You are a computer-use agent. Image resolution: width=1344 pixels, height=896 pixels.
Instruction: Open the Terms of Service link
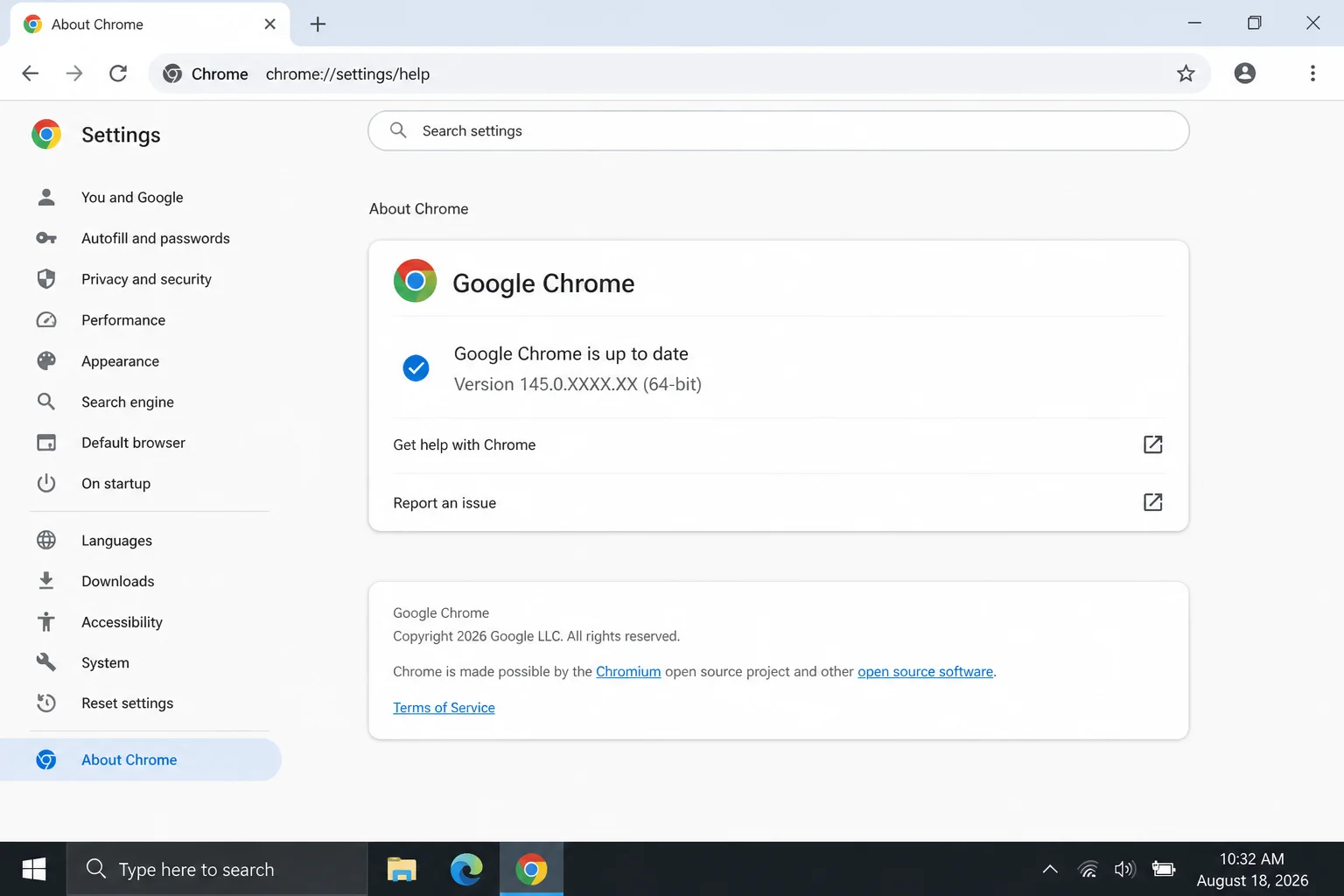[x=444, y=708]
